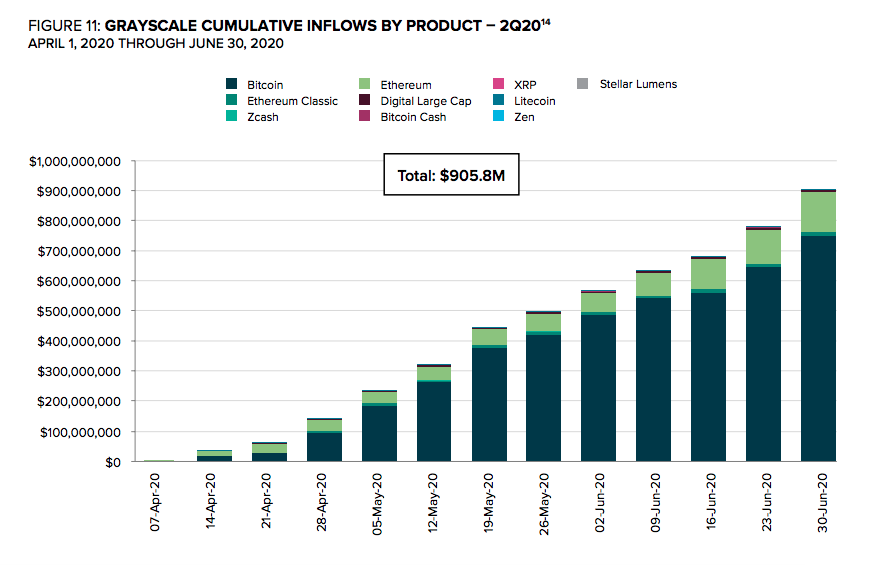This screenshot has width=870, height=565.
Task: Click the Bitcoin segment of the 02-Jun-20 bar
Action: click(599, 388)
